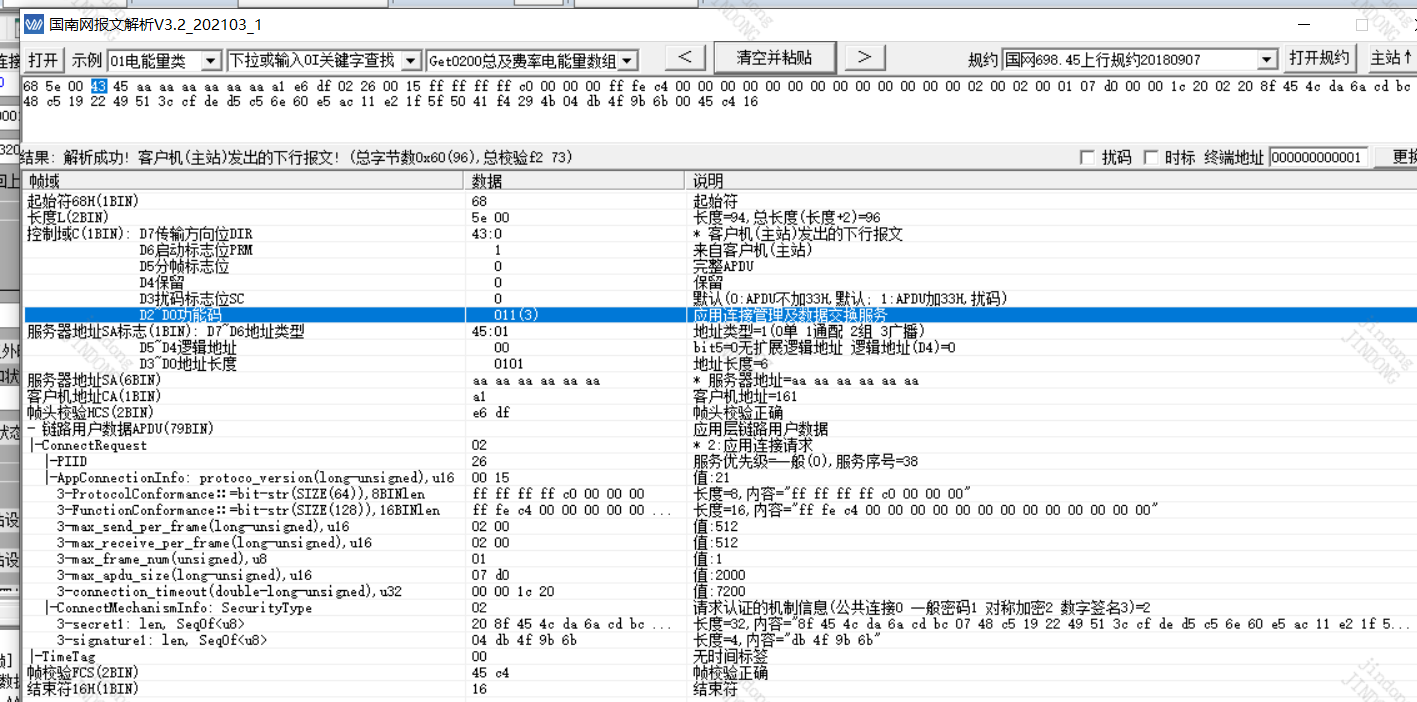Select the D3扰码标志位SC row
The image size is (1417, 702).
point(718,298)
